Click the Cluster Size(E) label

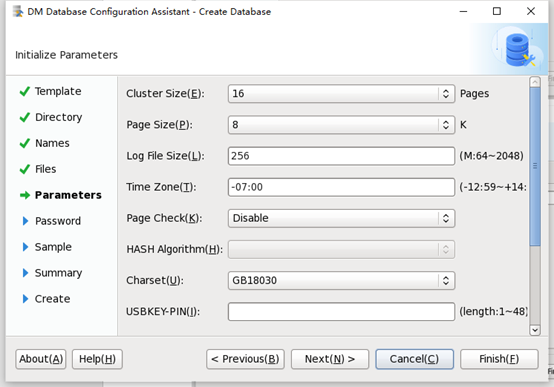pos(165,94)
